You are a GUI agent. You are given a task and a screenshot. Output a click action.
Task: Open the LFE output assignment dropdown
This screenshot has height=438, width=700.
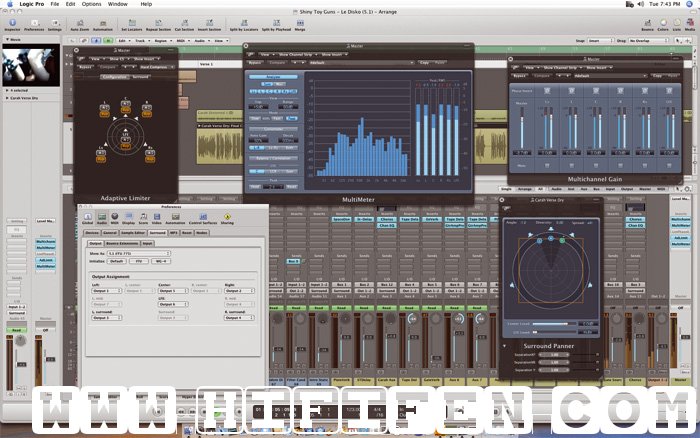point(173,305)
